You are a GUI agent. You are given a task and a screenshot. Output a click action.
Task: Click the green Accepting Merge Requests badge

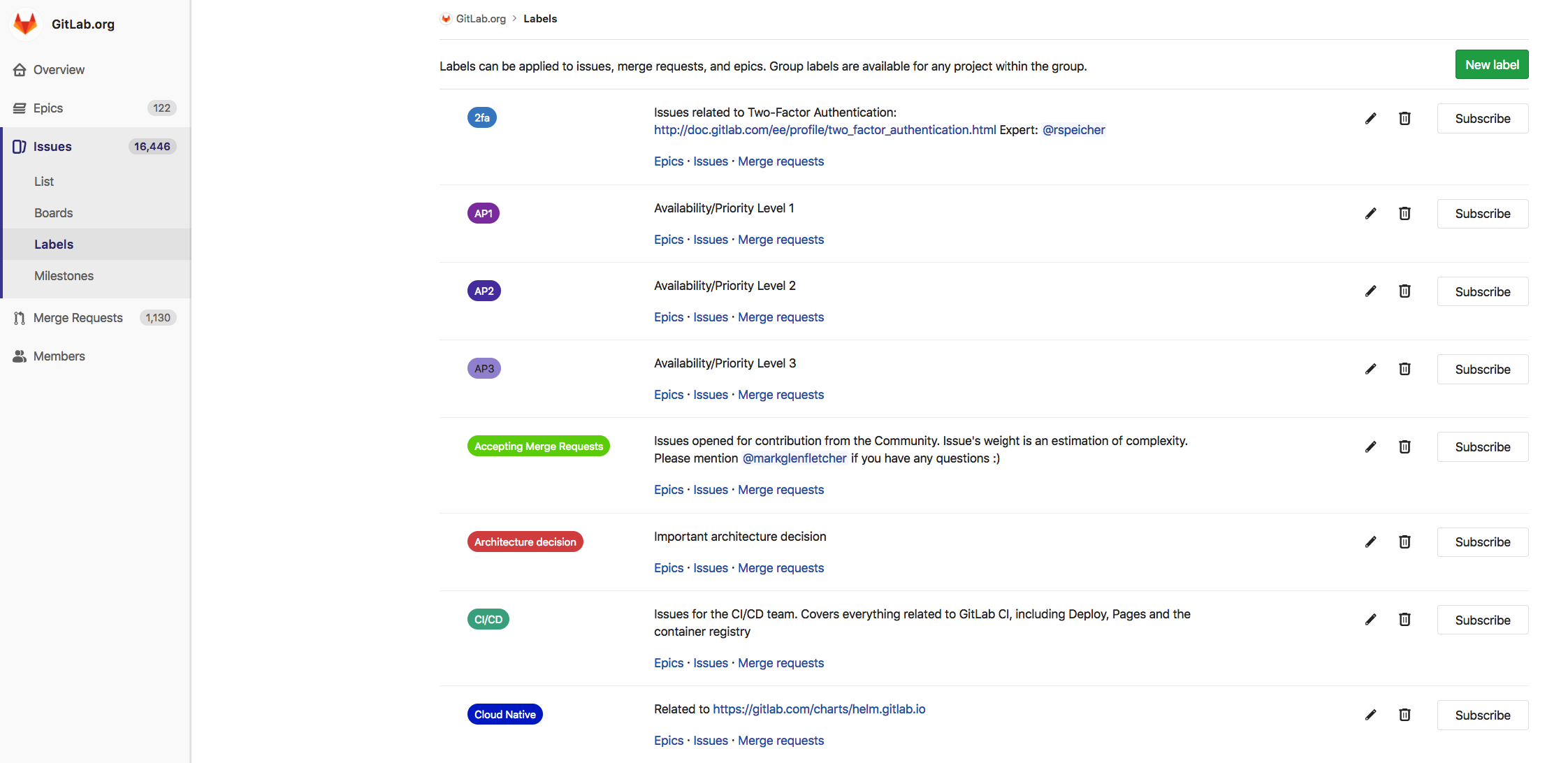pos(538,446)
